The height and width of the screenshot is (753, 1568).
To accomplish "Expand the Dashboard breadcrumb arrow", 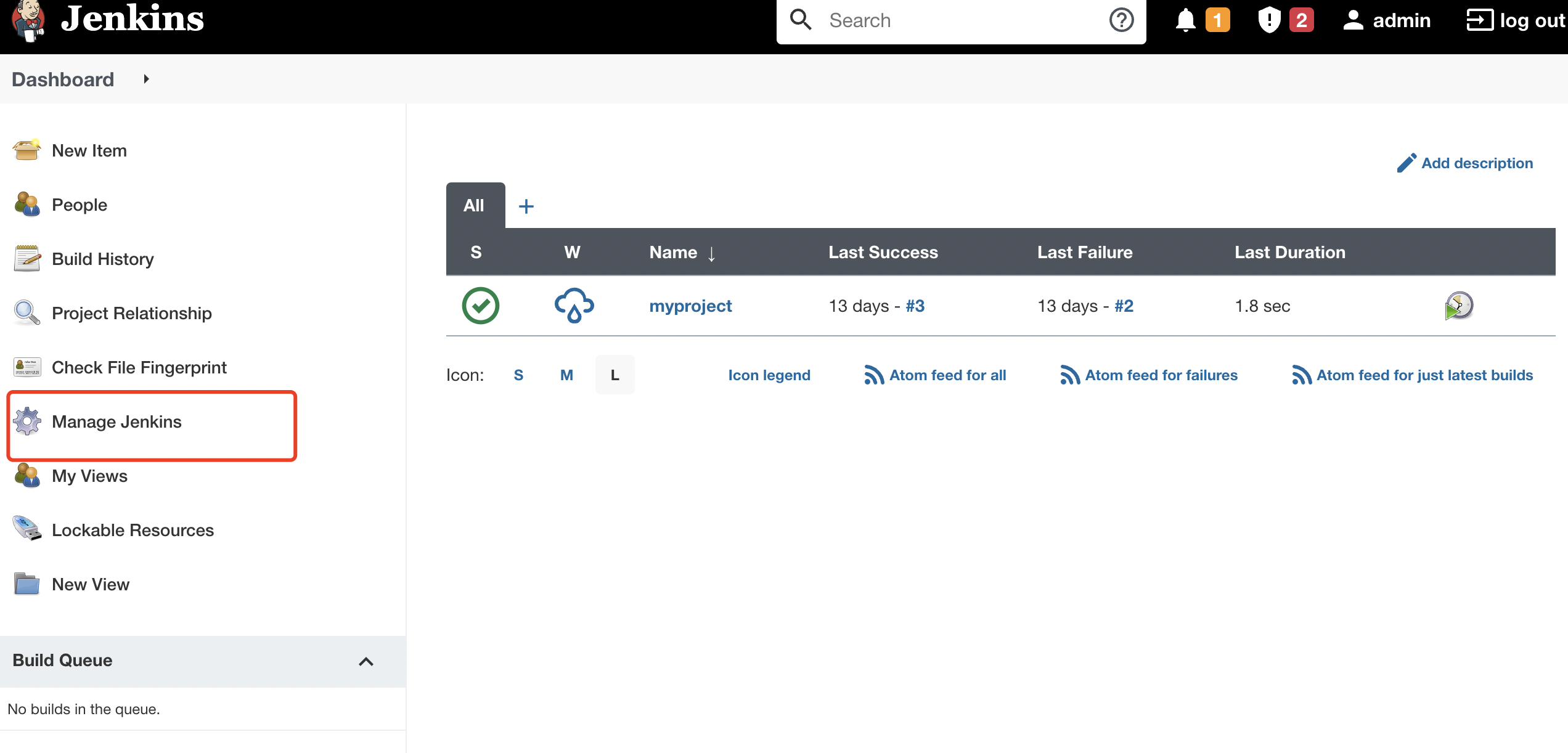I will 146,79.
